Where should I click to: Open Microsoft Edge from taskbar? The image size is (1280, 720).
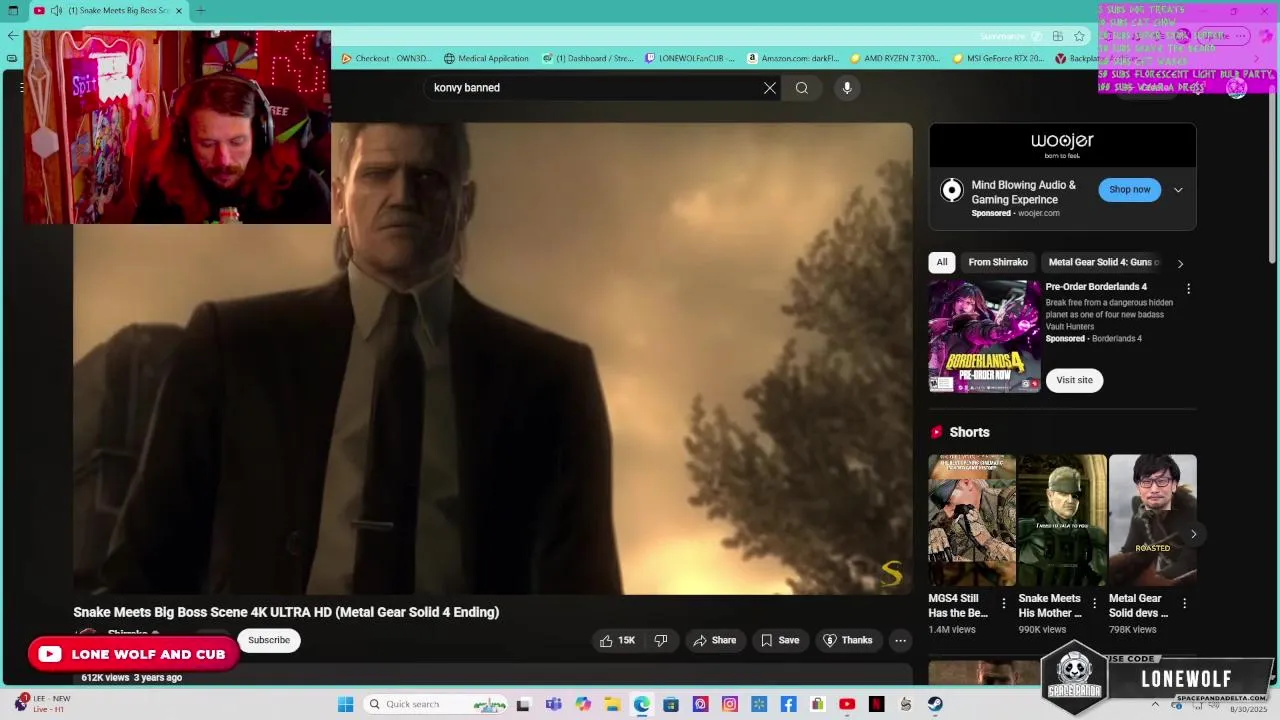pyautogui.click(x=641, y=704)
